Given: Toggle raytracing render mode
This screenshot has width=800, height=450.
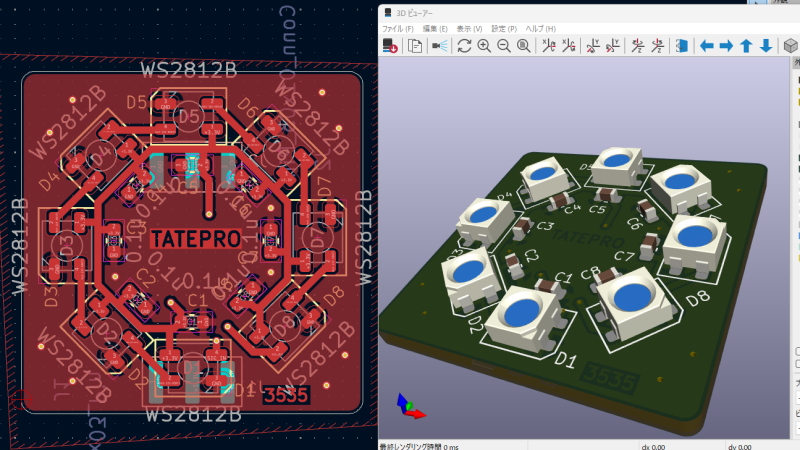Looking at the screenshot, I should (440, 46).
